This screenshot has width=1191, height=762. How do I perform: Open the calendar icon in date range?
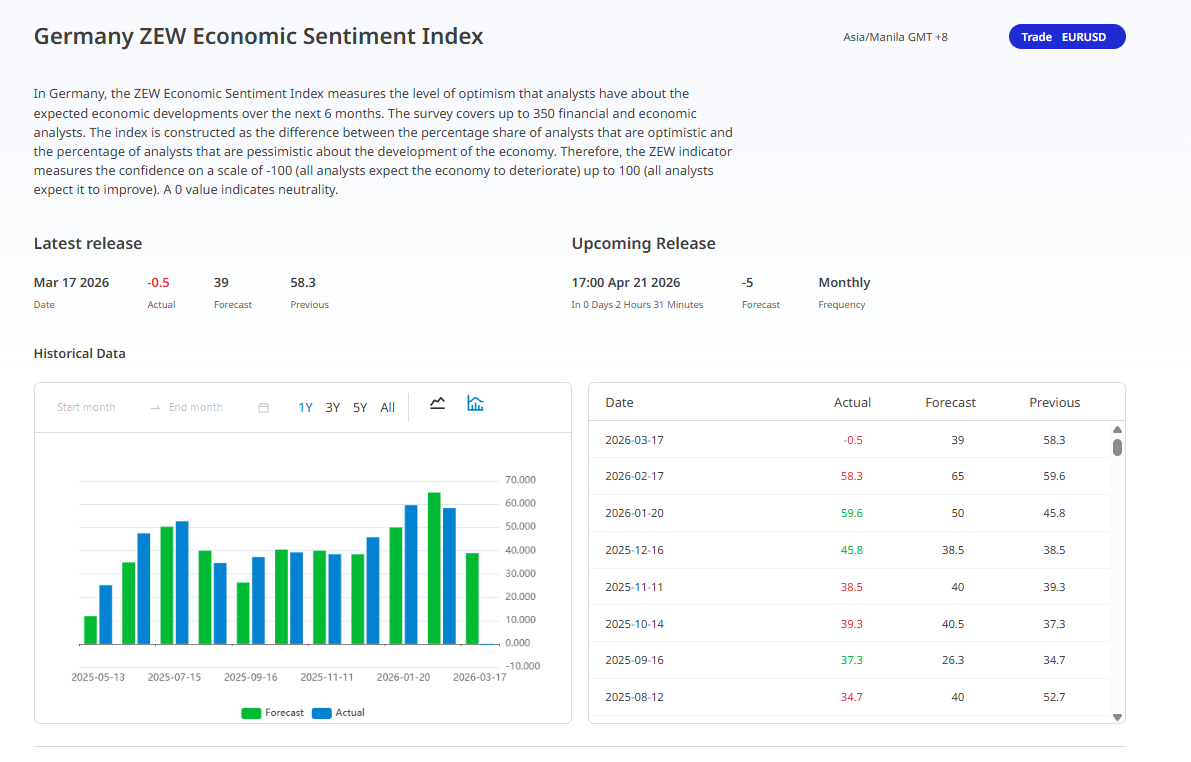click(264, 408)
